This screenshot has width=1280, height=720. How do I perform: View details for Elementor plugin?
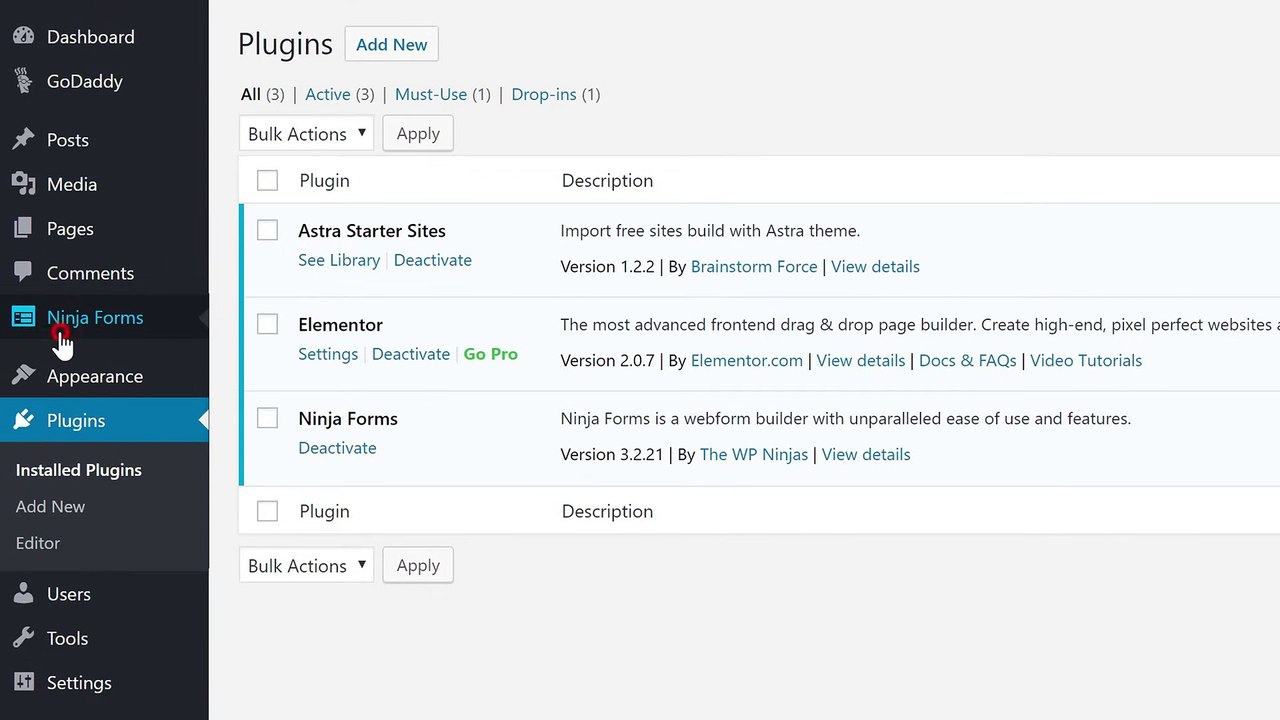861,360
